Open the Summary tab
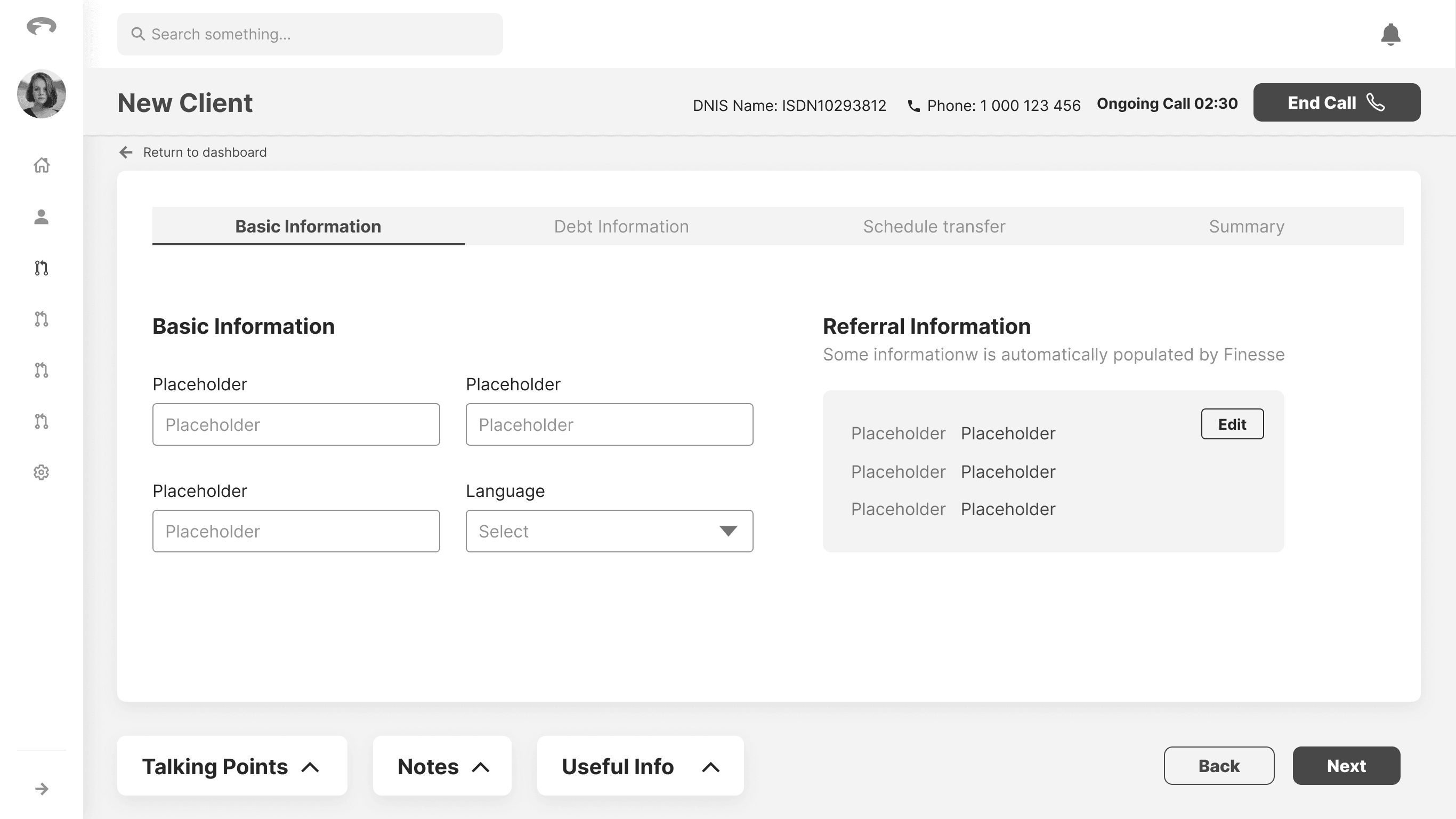 pyautogui.click(x=1247, y=226)
